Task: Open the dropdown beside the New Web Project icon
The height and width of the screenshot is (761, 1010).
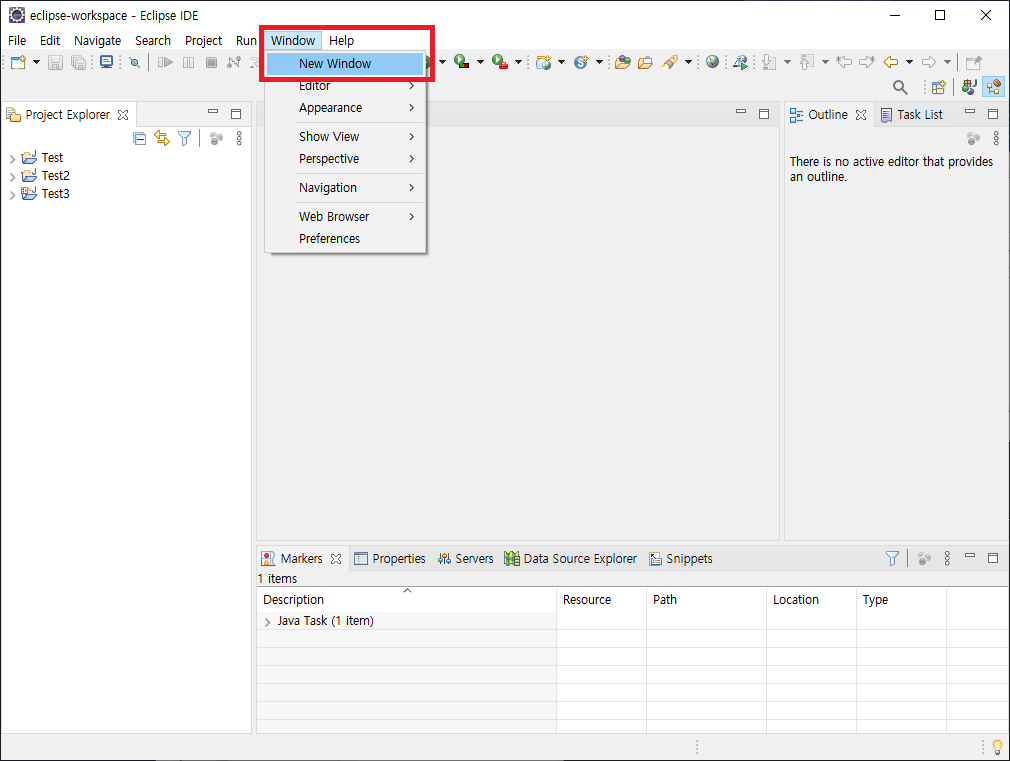Action: click(561, 63)
